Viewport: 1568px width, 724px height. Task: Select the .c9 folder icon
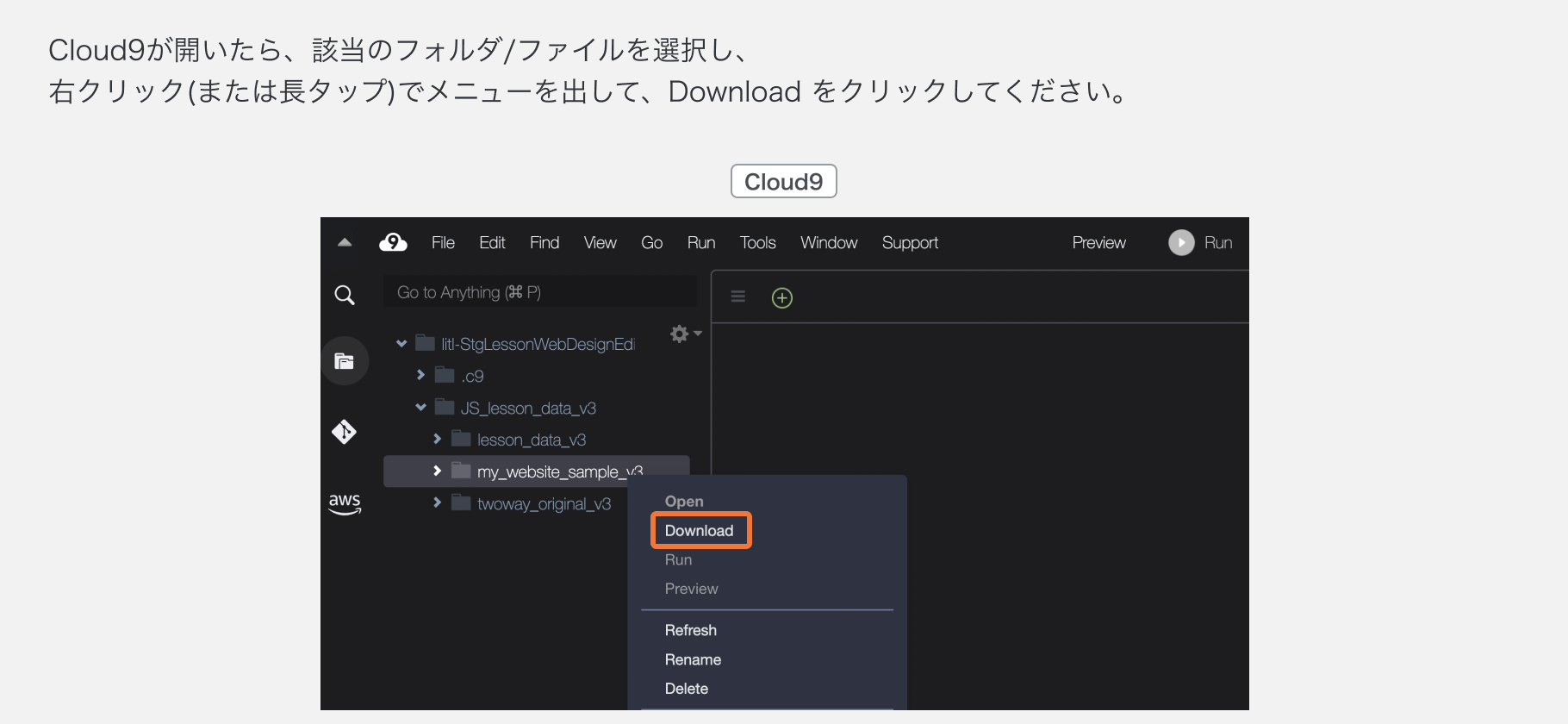[x=445, y=375]
